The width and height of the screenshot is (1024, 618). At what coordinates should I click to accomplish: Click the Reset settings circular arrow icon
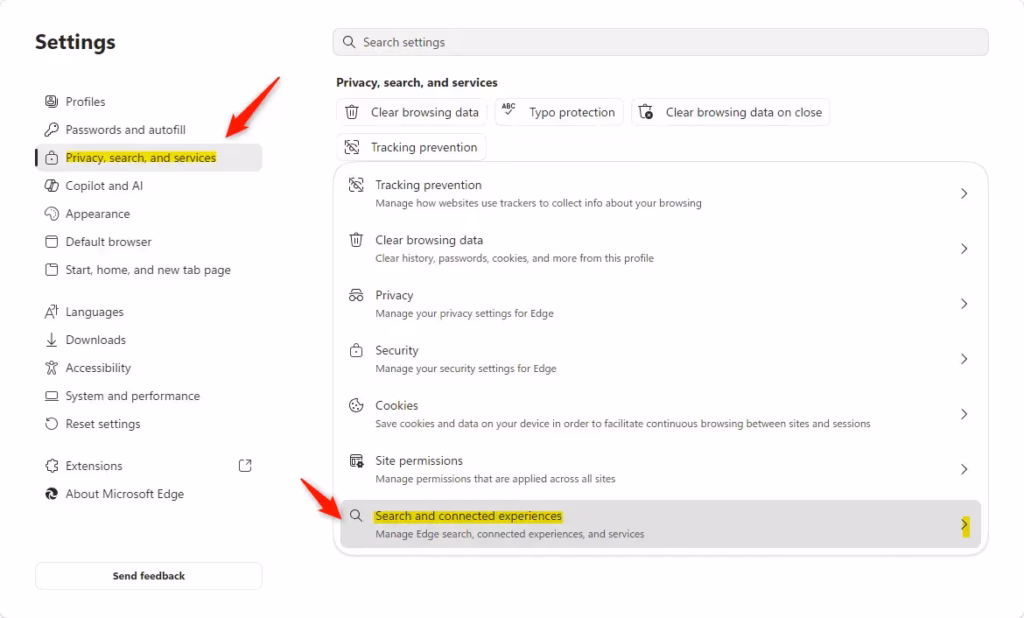[51, 424]
